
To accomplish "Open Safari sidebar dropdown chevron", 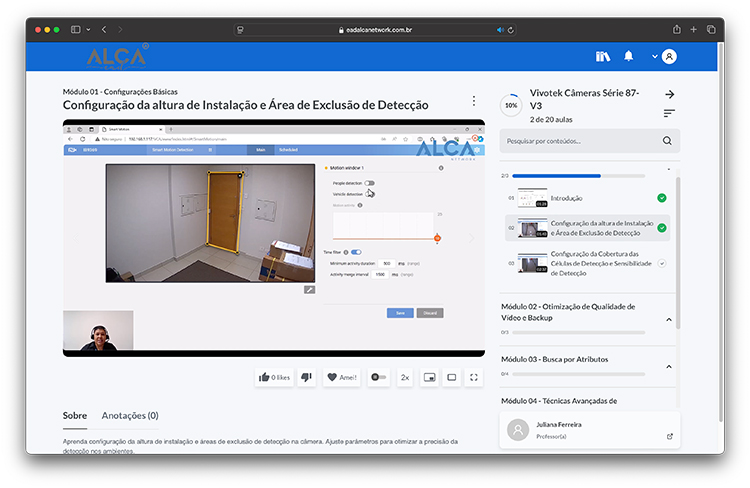I will 88,30.
